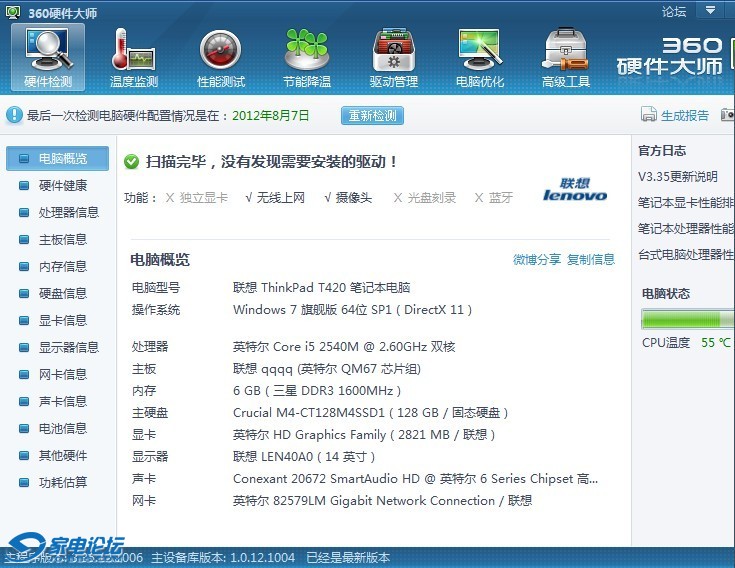Click the green 电脑状态 progress bar
The height and width of the screenshot is (568, 735).
(x=688, y=319)
